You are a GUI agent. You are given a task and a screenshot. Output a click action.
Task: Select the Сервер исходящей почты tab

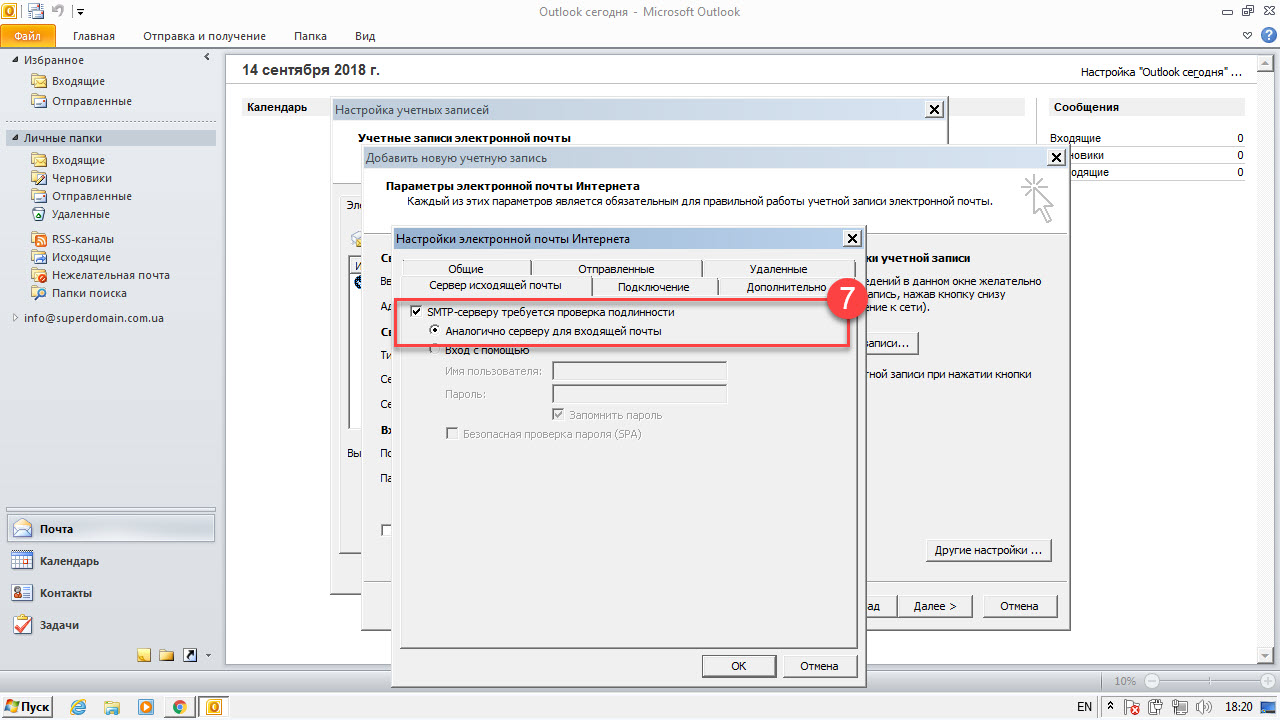coord(495,286)
